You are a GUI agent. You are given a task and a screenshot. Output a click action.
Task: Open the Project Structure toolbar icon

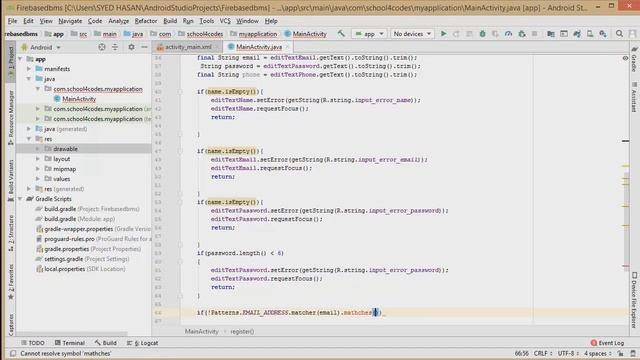click(x=551, y=34)
